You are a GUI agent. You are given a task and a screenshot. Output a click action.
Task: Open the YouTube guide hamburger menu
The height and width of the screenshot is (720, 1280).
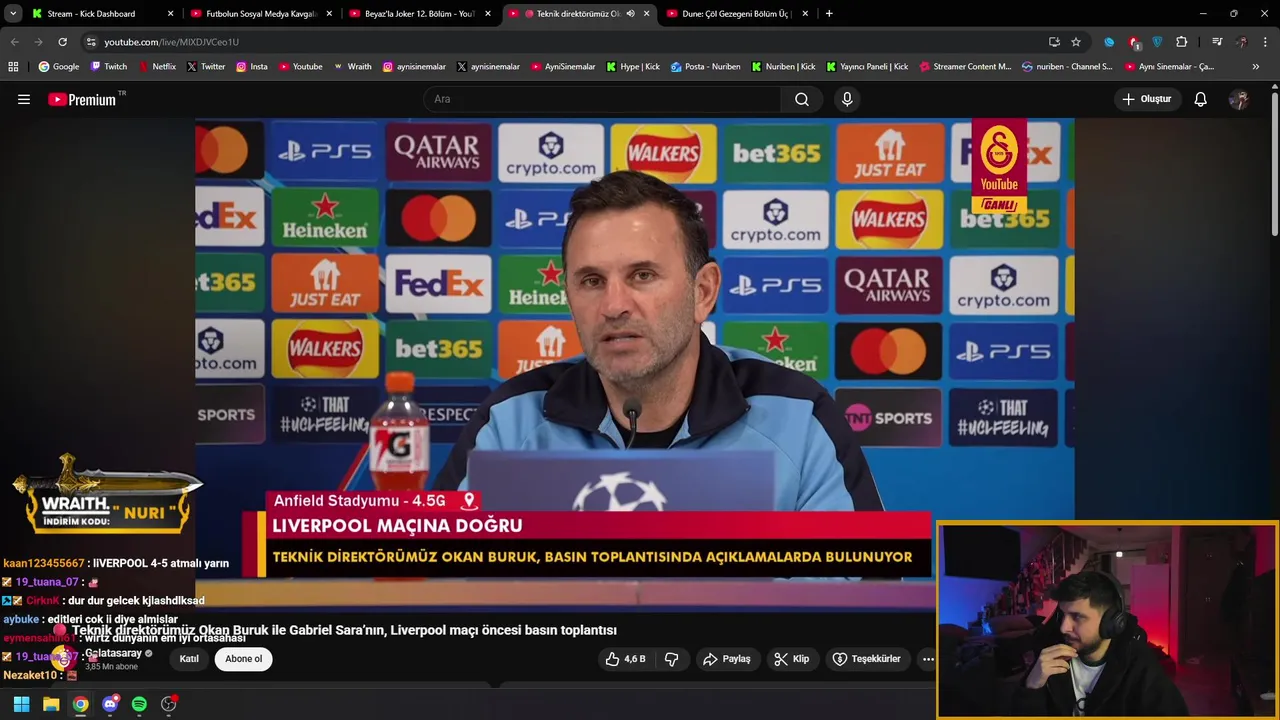coord(24,99)
